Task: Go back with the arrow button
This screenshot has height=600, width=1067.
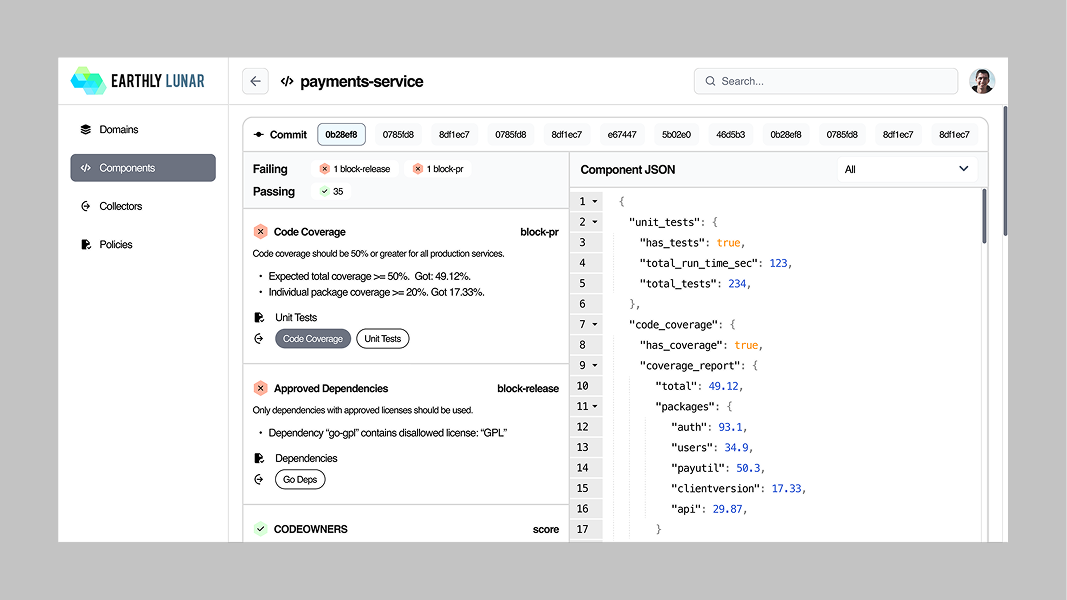Action: click(x=255, y=81)
